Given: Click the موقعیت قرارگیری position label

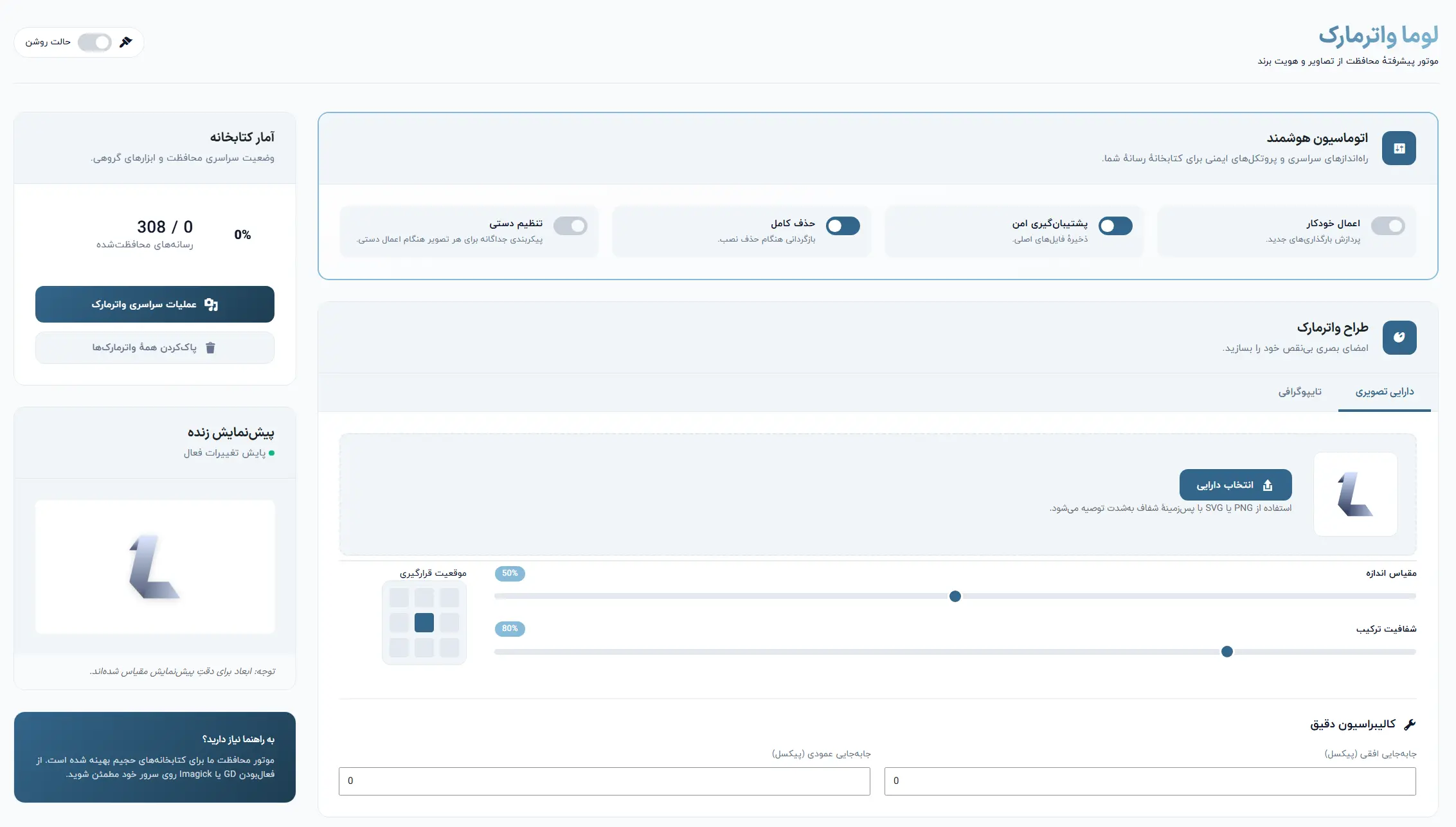Looking at the screenshot, I should pos(433,573).
